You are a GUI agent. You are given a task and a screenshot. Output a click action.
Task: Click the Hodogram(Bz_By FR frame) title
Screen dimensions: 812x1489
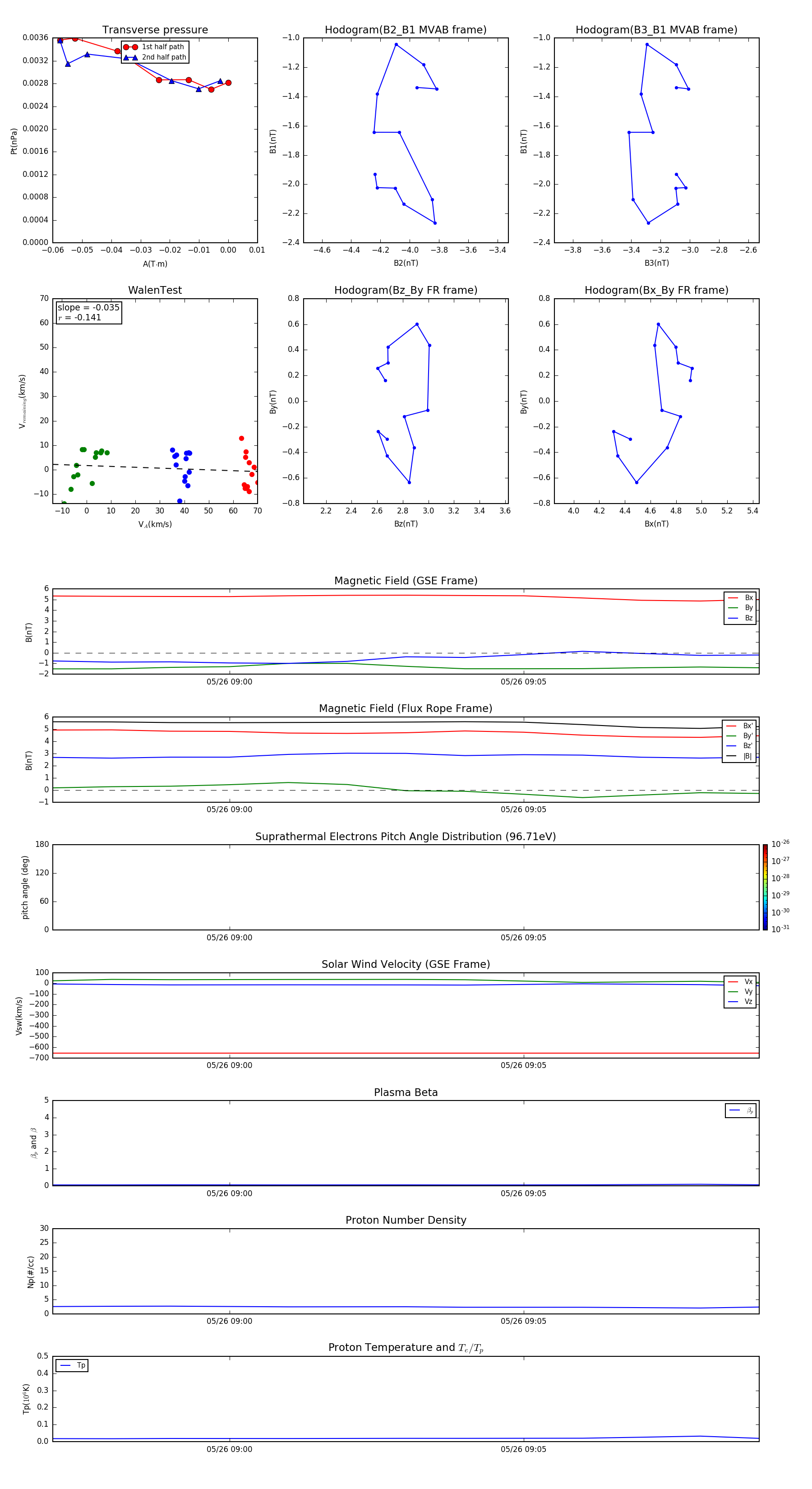coord(406,290)
